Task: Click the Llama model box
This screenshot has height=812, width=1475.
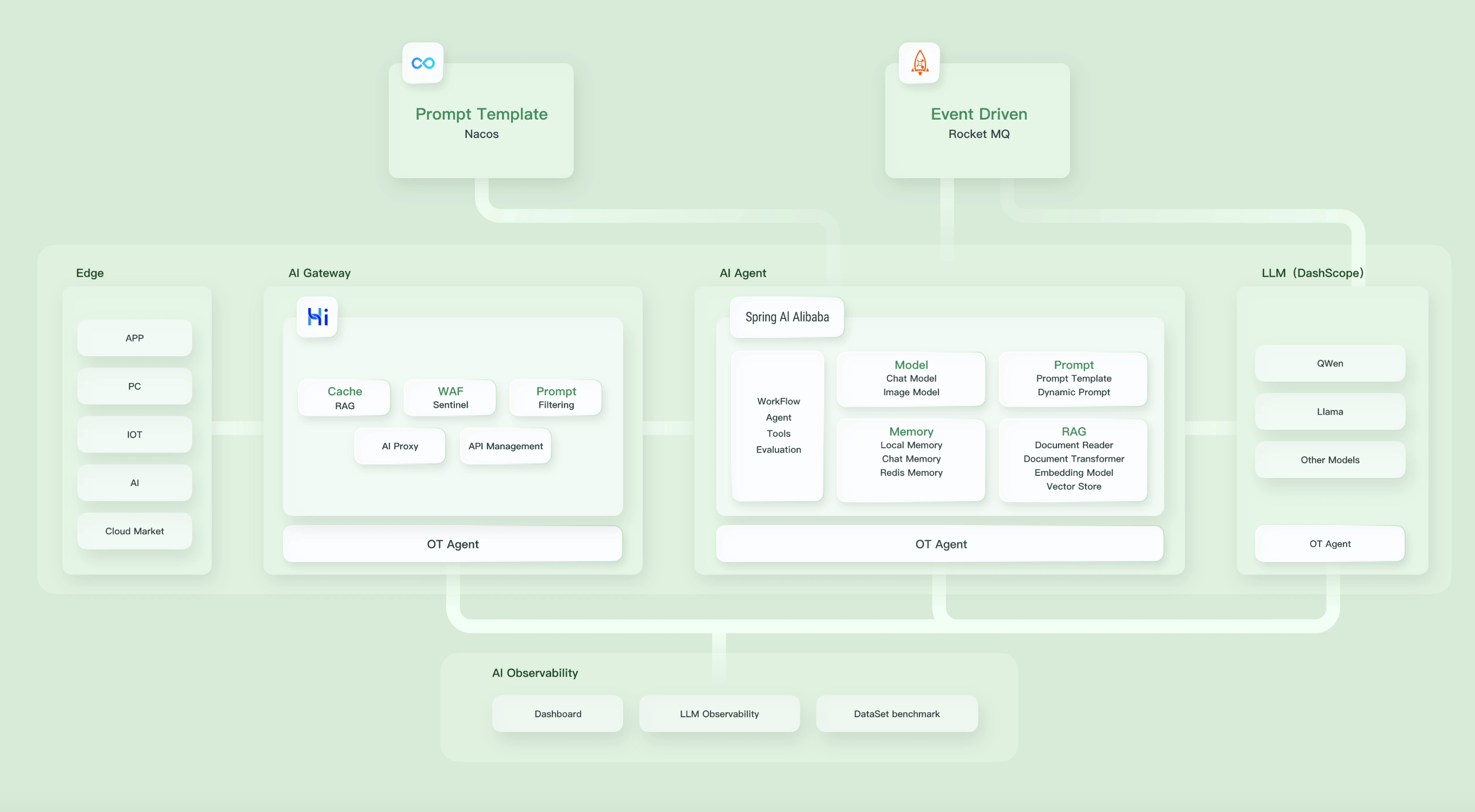Action: tap(1329, 411)
